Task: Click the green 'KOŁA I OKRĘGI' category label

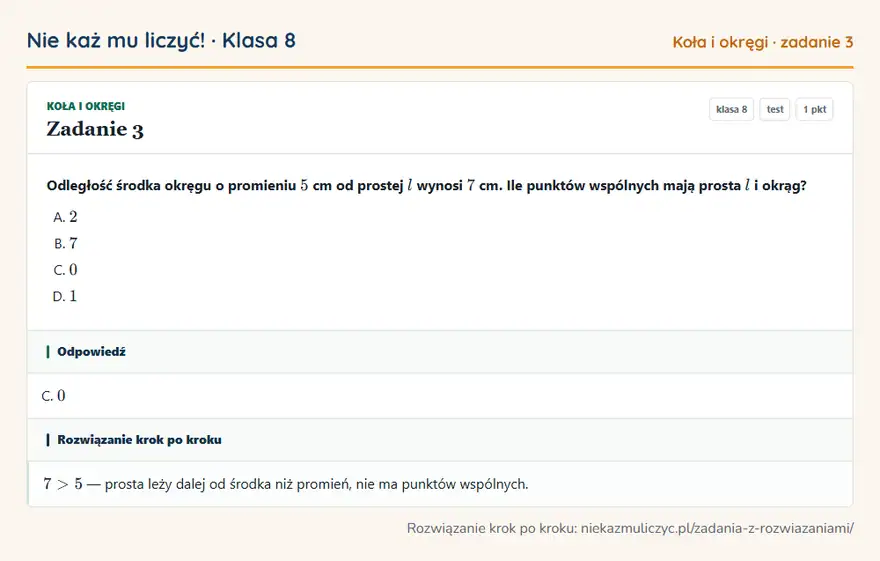Action: [86, 106]
